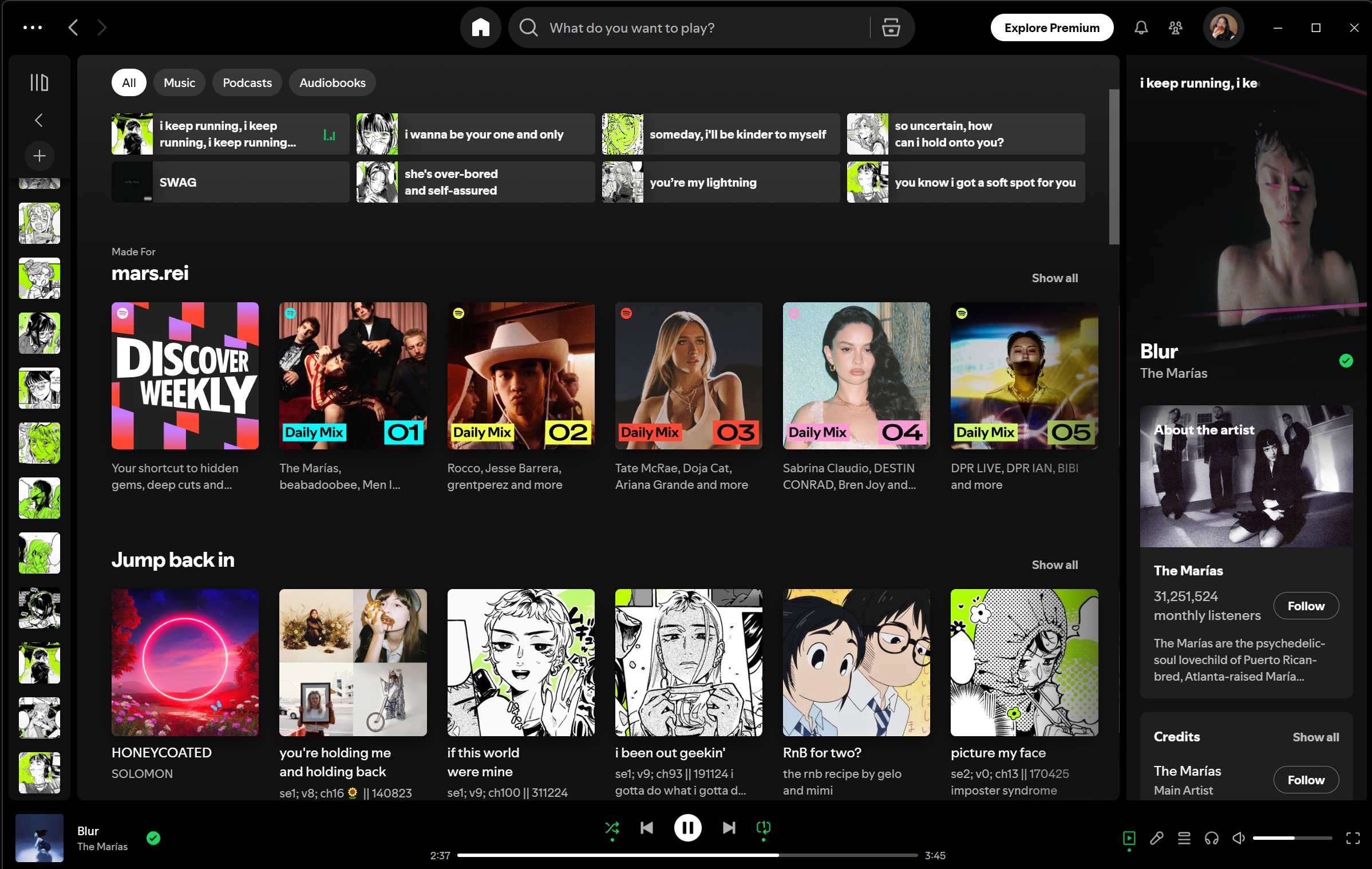Open the lyrics microphone icon
This screenshot has width=1372, height=869.
point(1156,838)
